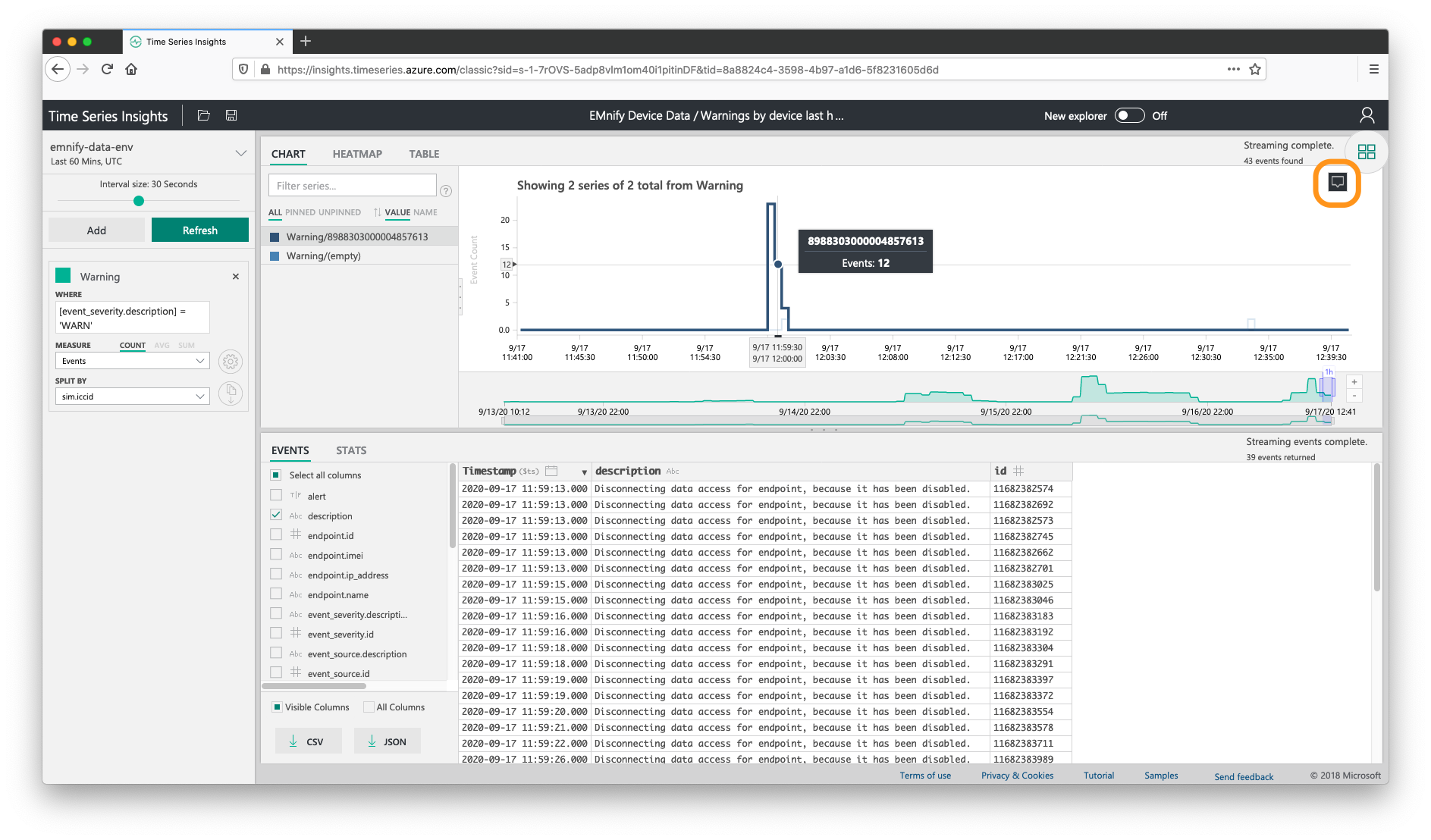Toggle the New explorer switch
Screen dimensions: 1431x840
(1129, 115)
